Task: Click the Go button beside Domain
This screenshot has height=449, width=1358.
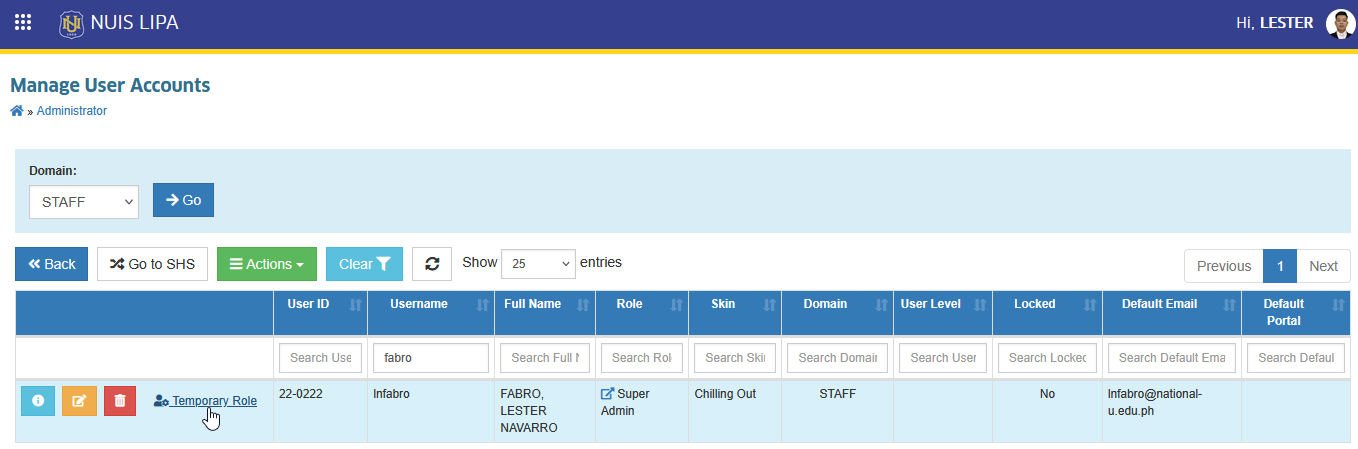Action: (x=183, y=200)
